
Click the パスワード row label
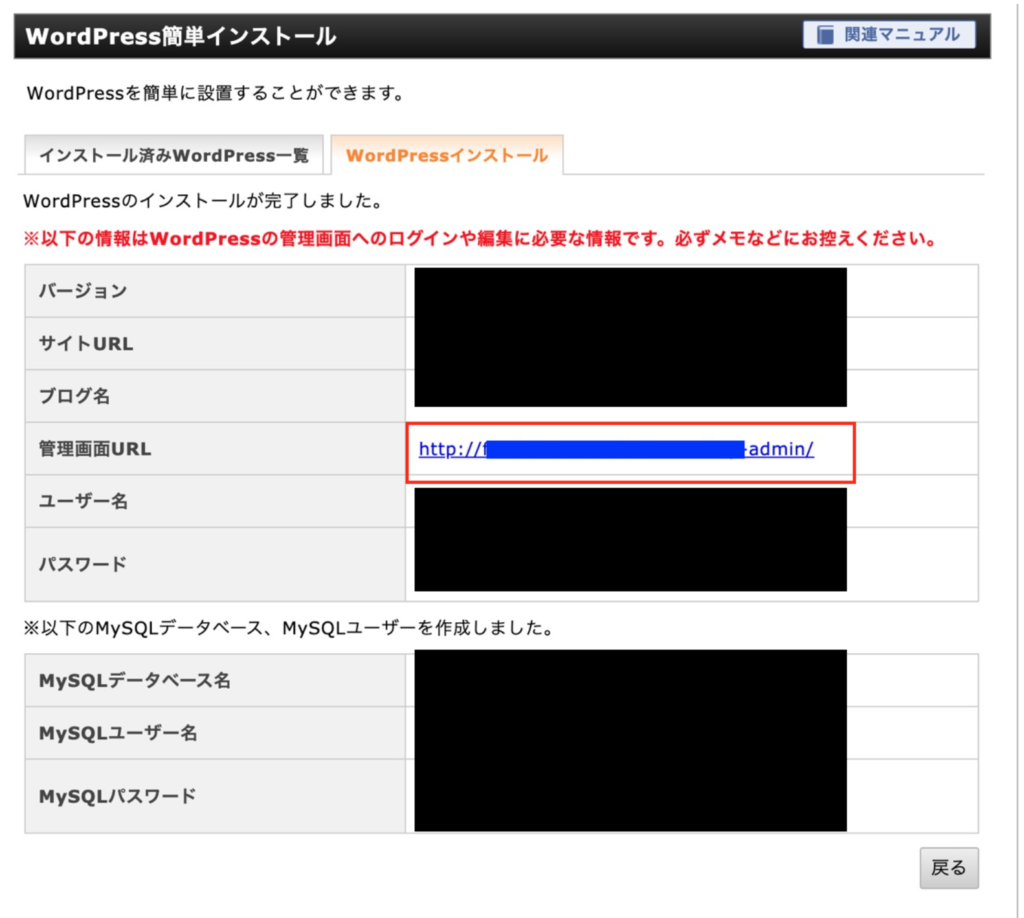tap(82, 564)
